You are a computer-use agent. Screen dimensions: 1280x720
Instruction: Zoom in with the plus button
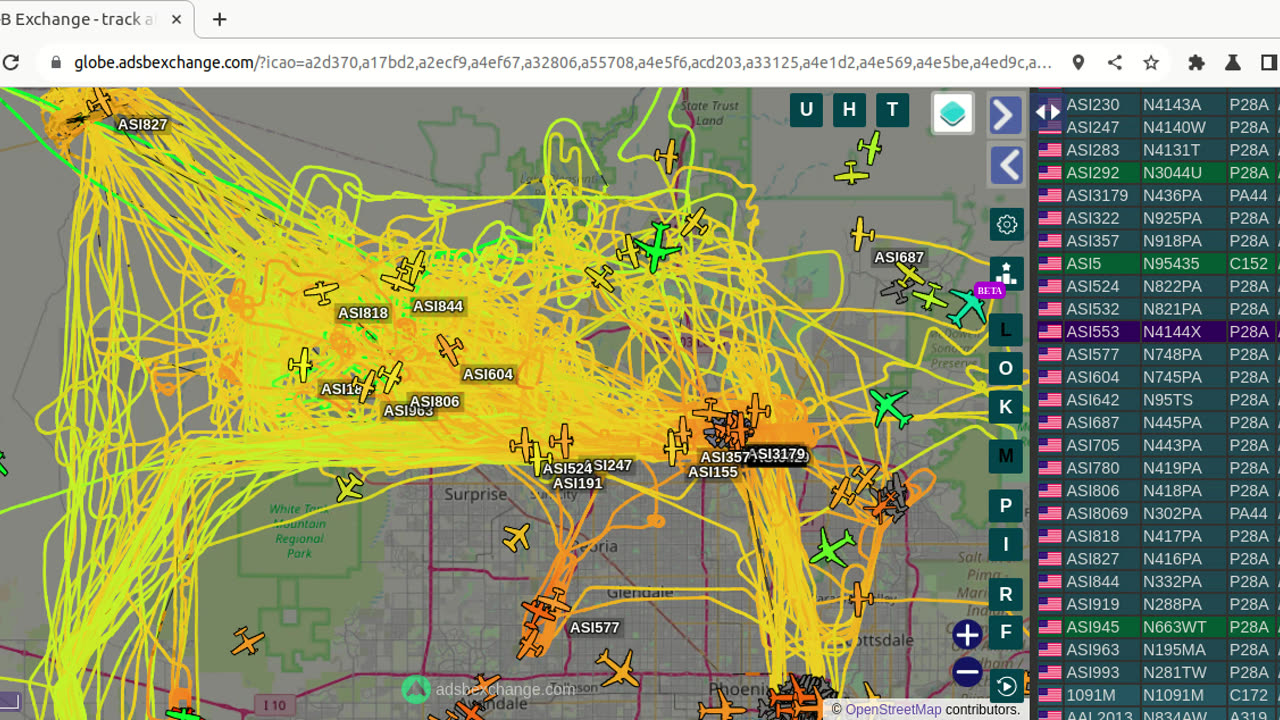(x=967, y=635)
